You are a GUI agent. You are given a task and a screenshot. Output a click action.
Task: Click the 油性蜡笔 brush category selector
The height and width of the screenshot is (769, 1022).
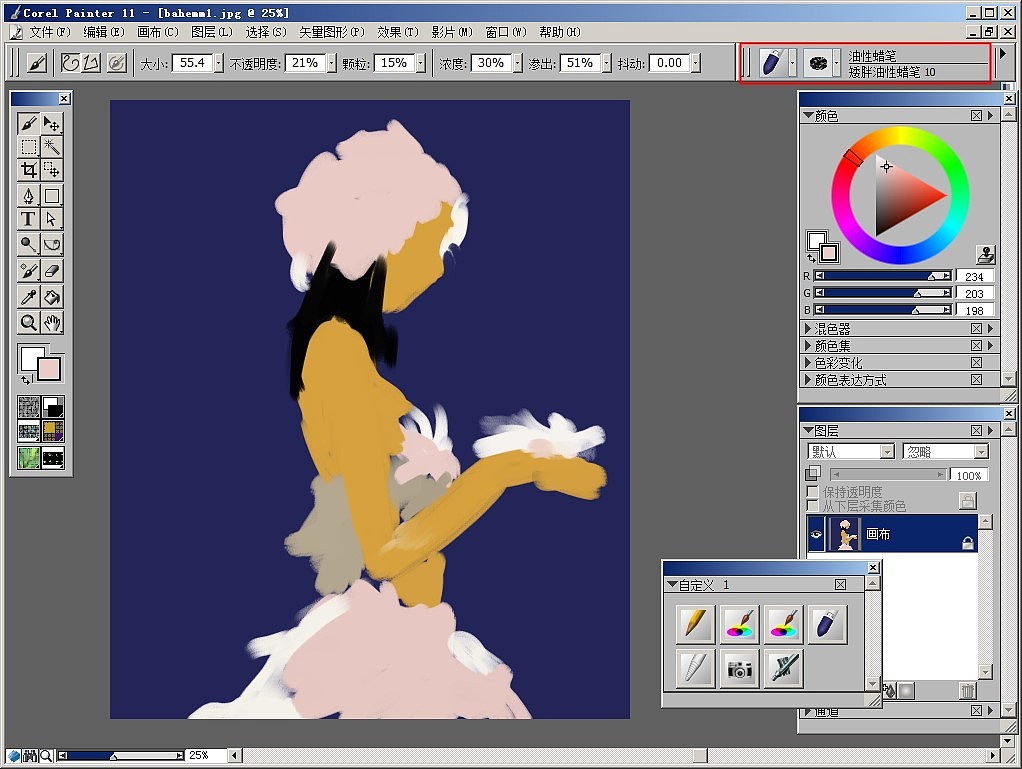(x=771, y=63)
